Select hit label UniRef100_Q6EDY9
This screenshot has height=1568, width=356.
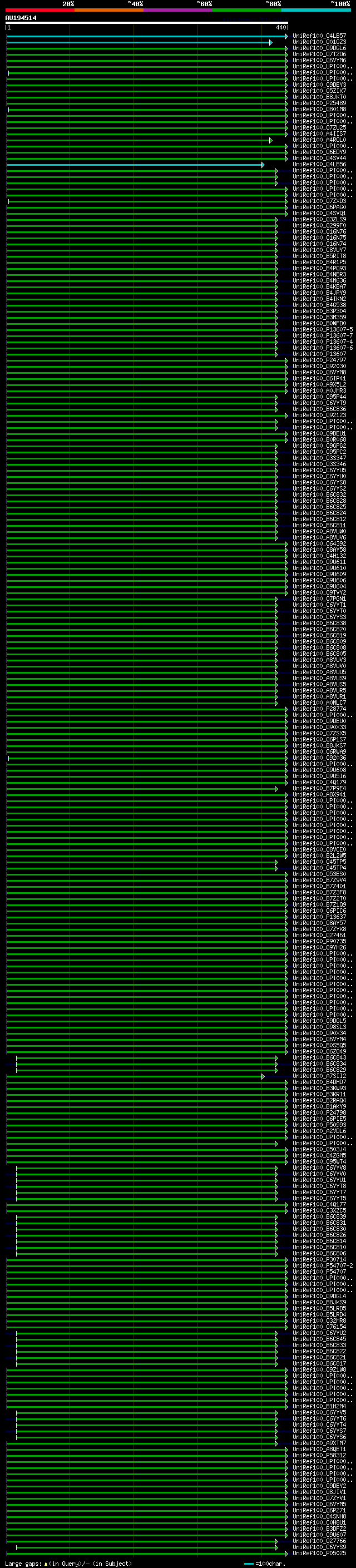[x=319, y=152]
